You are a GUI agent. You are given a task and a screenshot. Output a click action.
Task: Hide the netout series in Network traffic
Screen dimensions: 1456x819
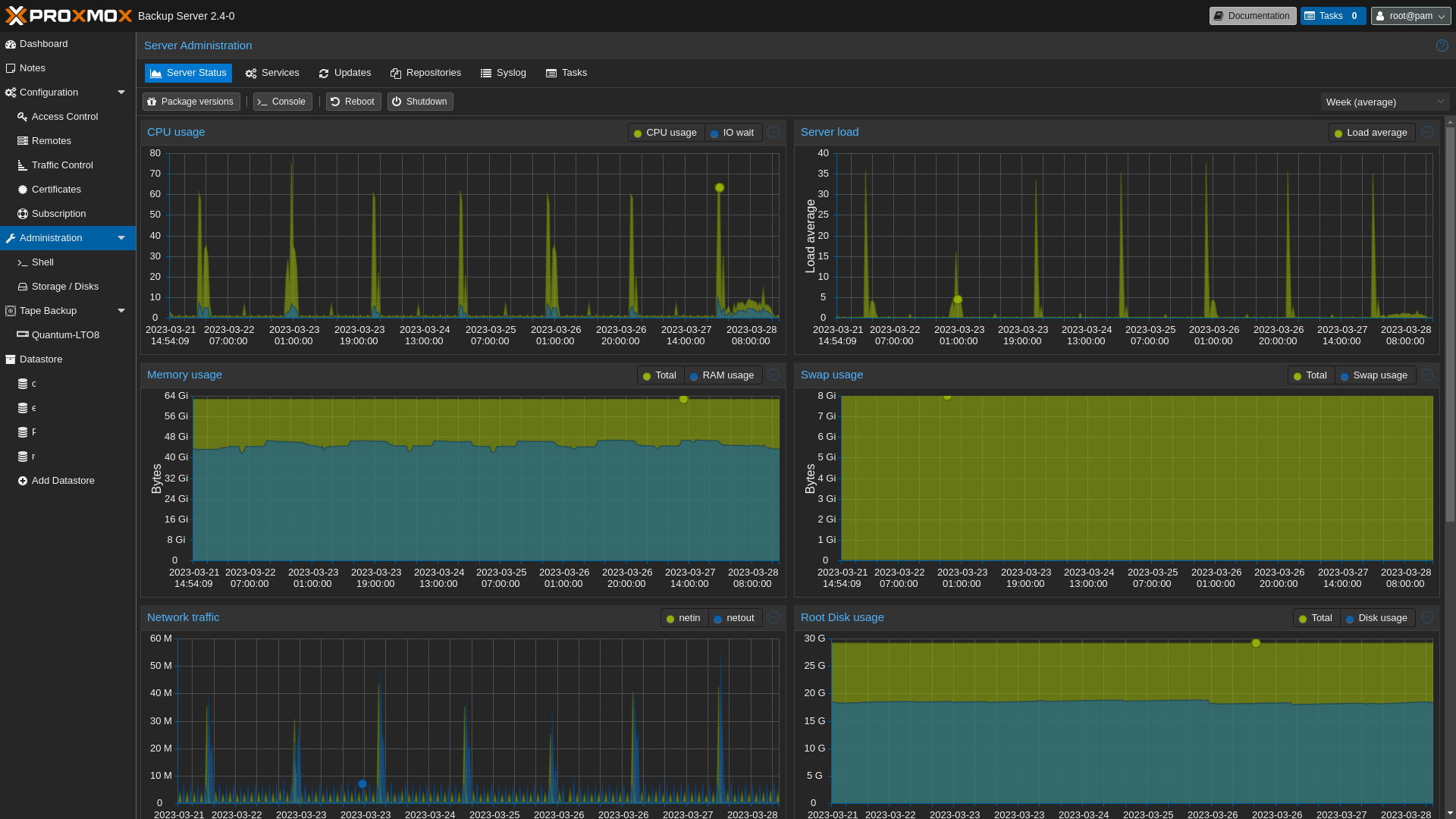pos(735,618)
